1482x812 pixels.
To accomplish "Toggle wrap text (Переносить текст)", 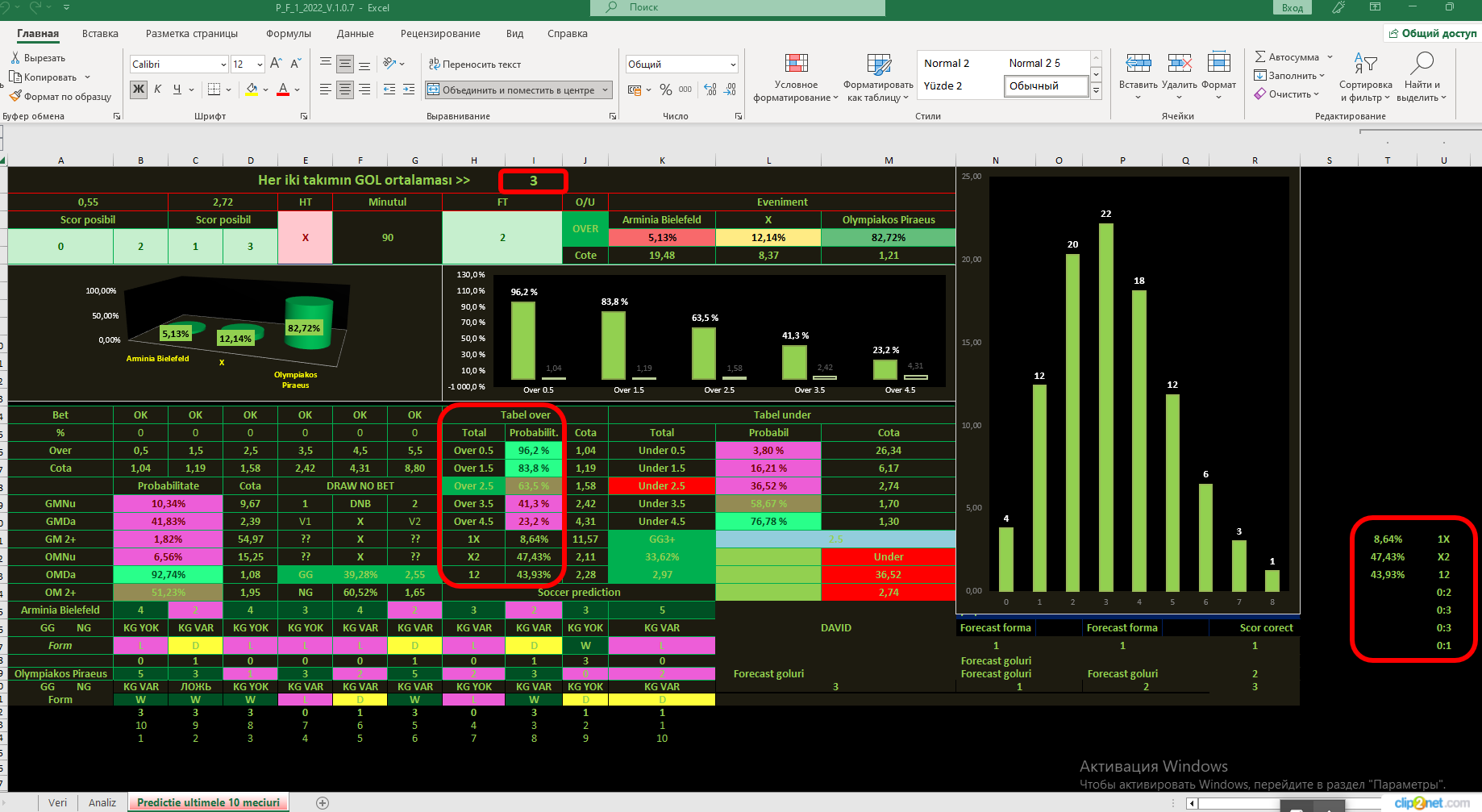I will [x=474, y=65].
